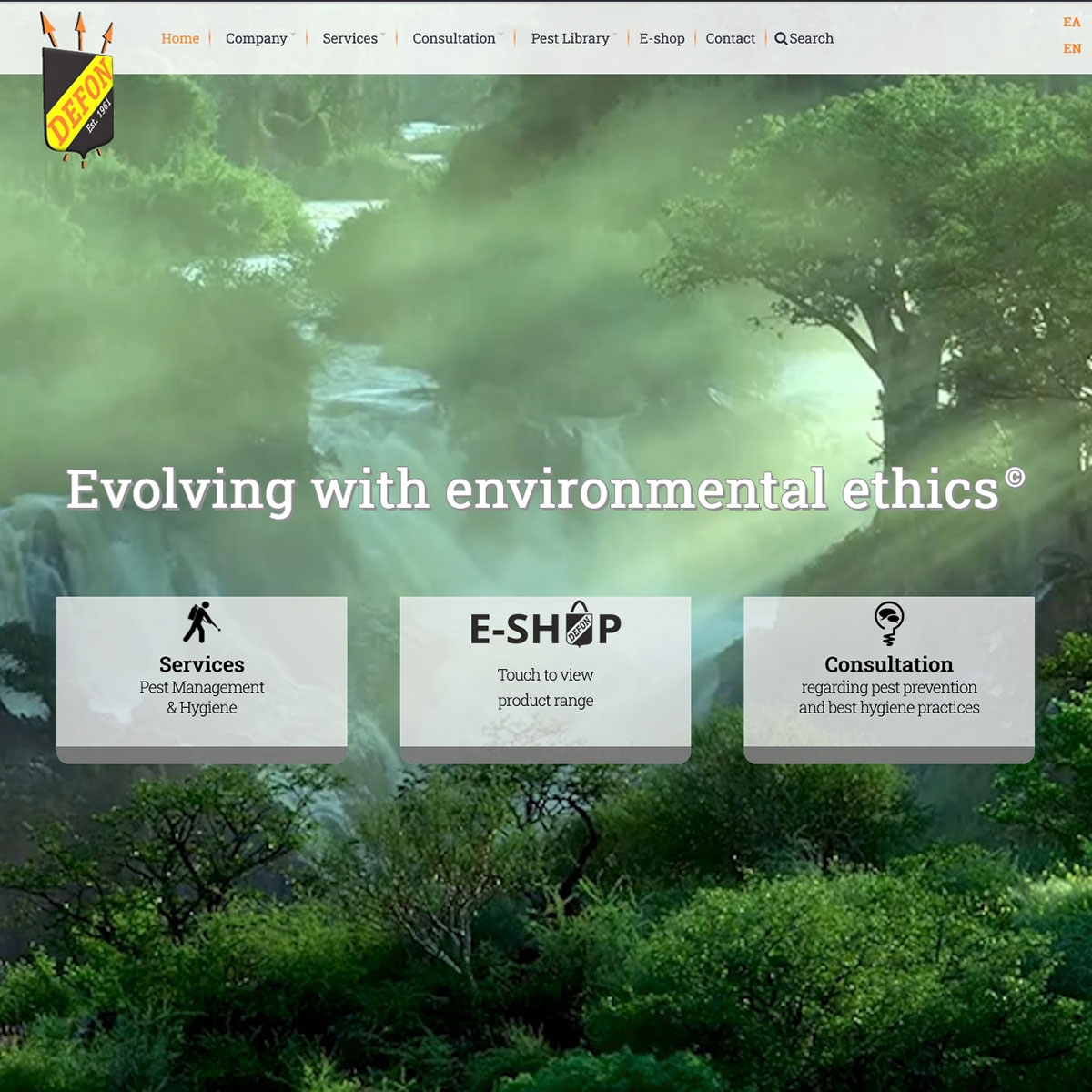Click the pest technician icon in Services card

(x=201, y=622)
